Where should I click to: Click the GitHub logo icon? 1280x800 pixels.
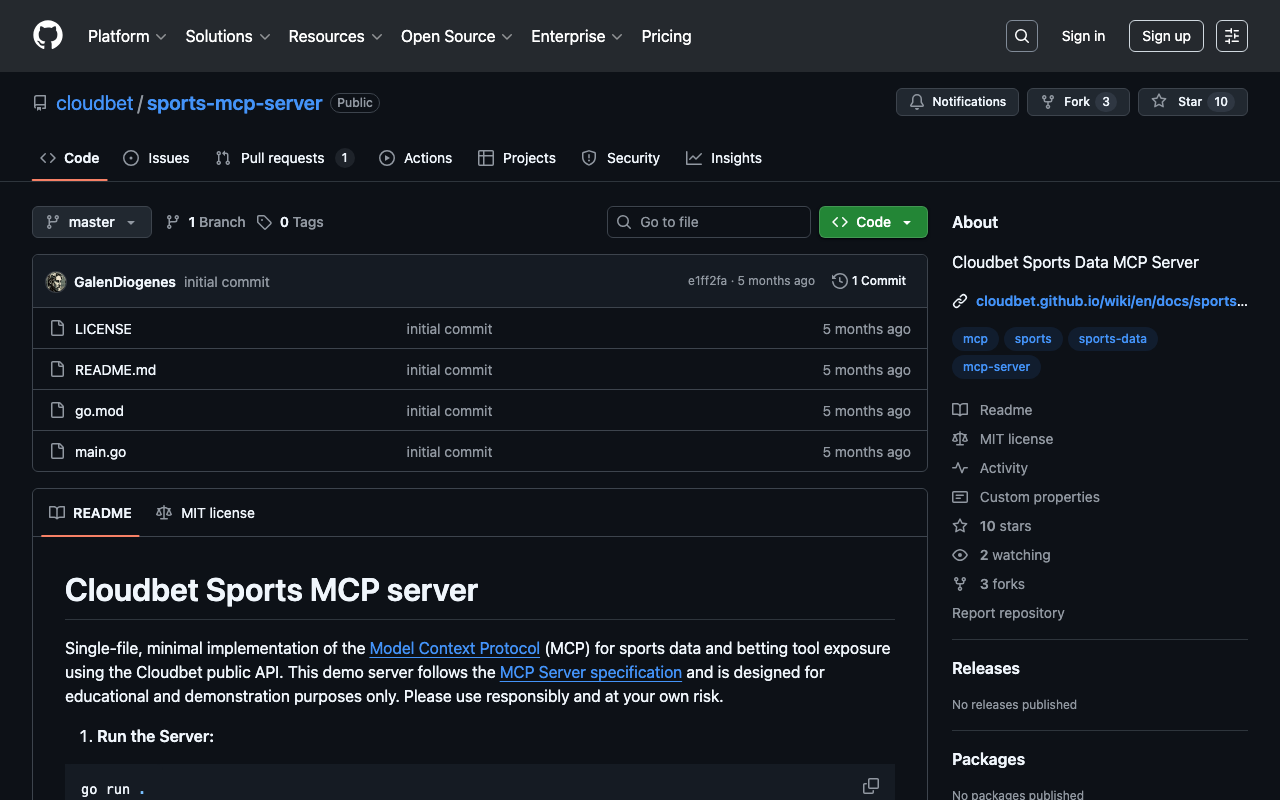pos(48,36)
